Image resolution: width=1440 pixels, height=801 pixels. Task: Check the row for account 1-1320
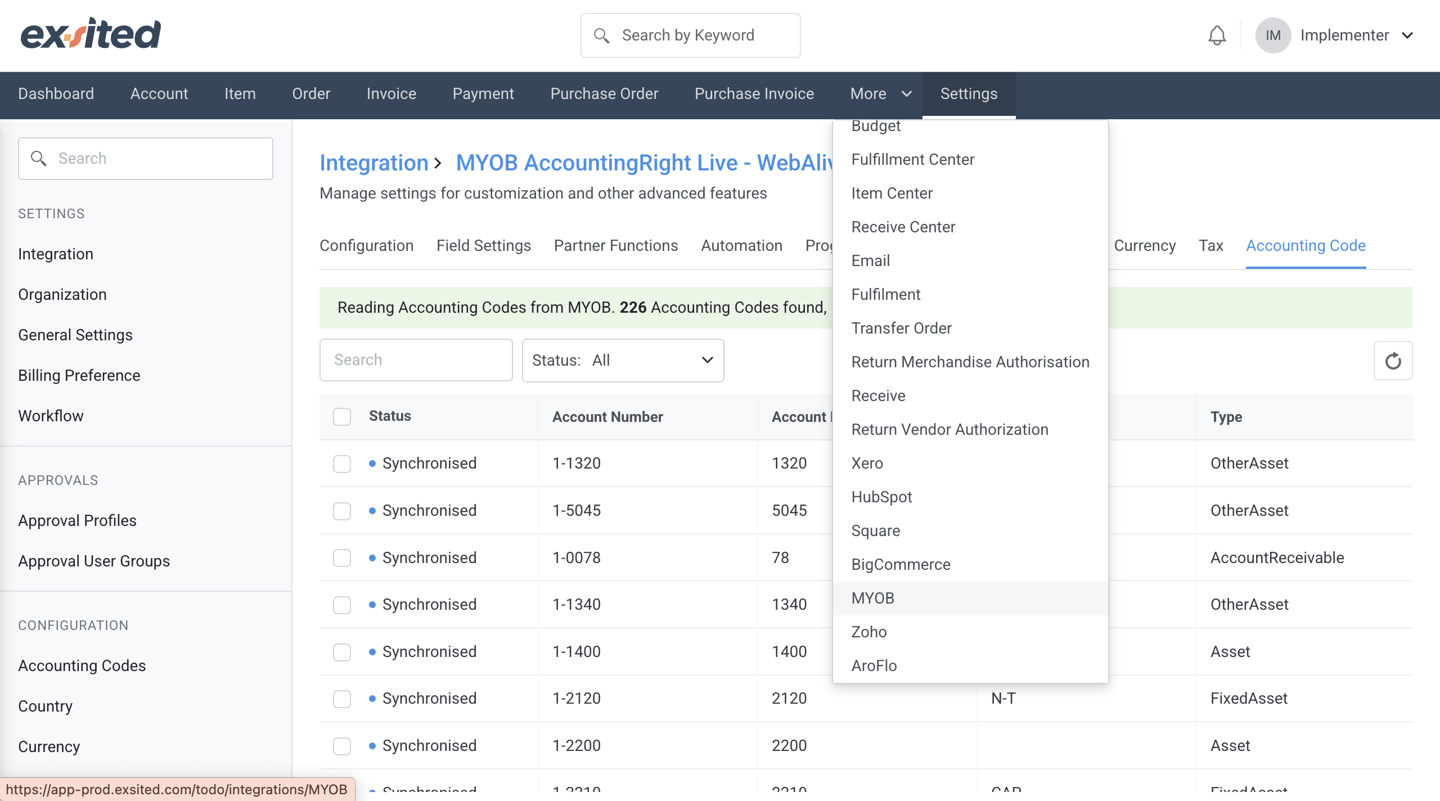tap(342, 464)
